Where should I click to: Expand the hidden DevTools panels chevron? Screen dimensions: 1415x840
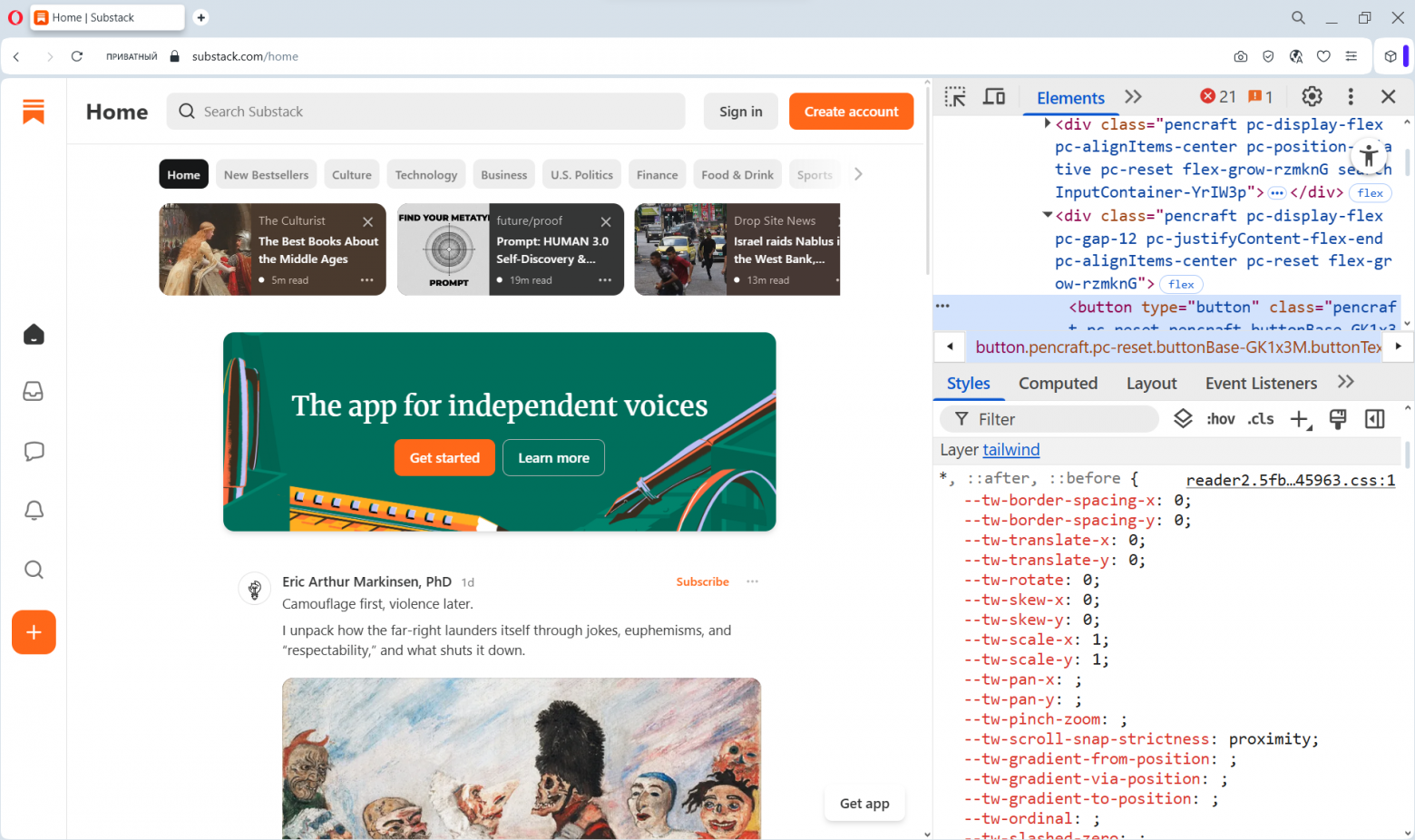pos(1133,96)
